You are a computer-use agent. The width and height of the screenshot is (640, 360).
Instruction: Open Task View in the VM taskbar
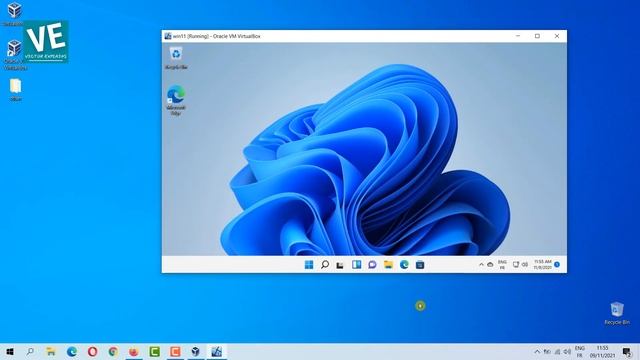[340, 265]
